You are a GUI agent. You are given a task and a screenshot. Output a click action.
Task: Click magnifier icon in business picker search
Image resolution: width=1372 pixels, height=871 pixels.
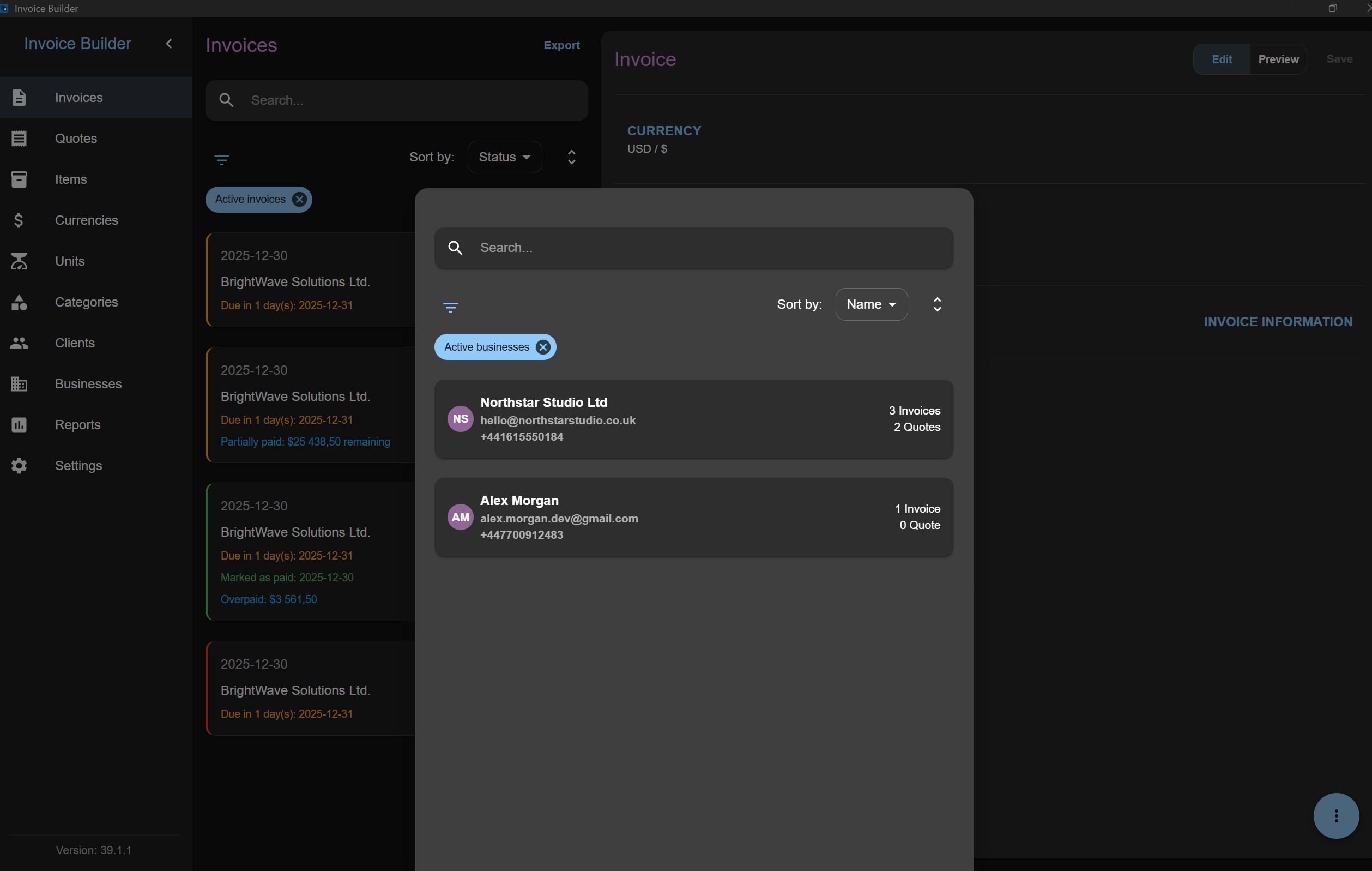[x=455, y=248]
